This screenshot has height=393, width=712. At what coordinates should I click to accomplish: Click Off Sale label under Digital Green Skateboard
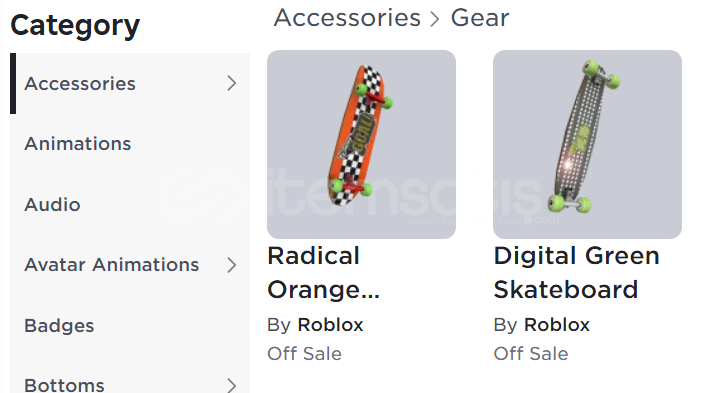coord(531,353)
